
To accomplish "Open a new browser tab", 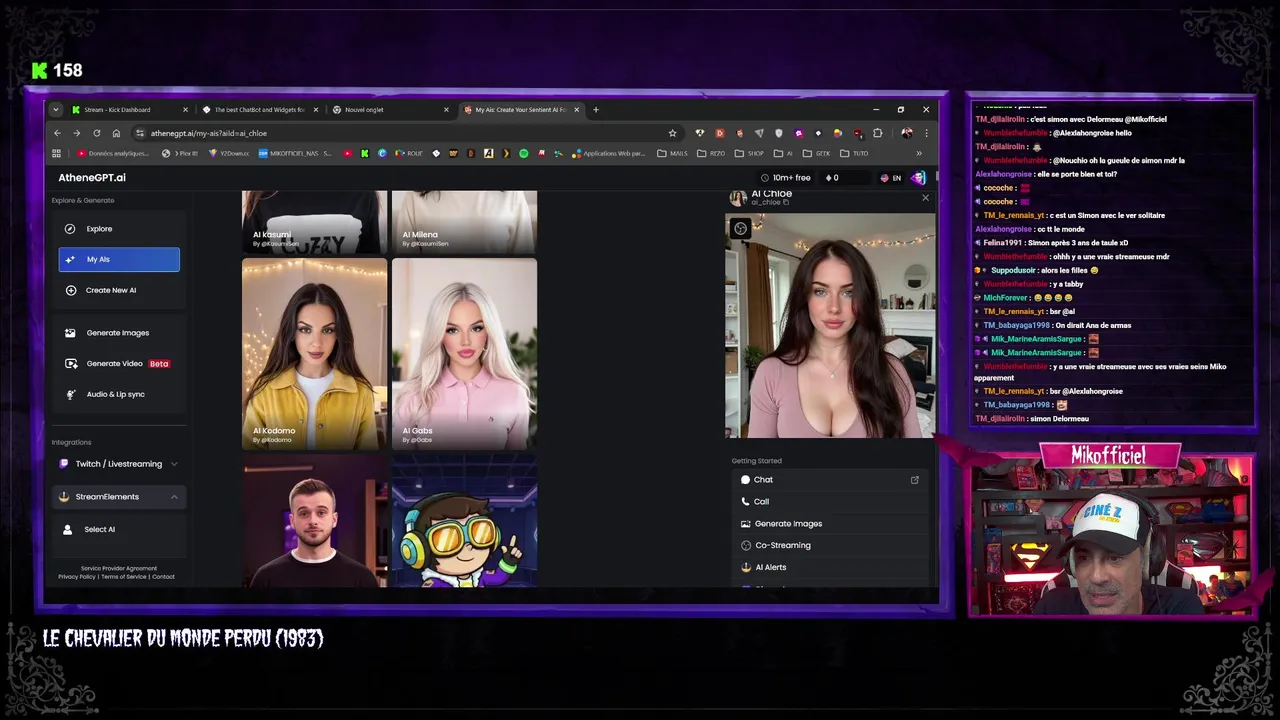I will click(596, 110).
